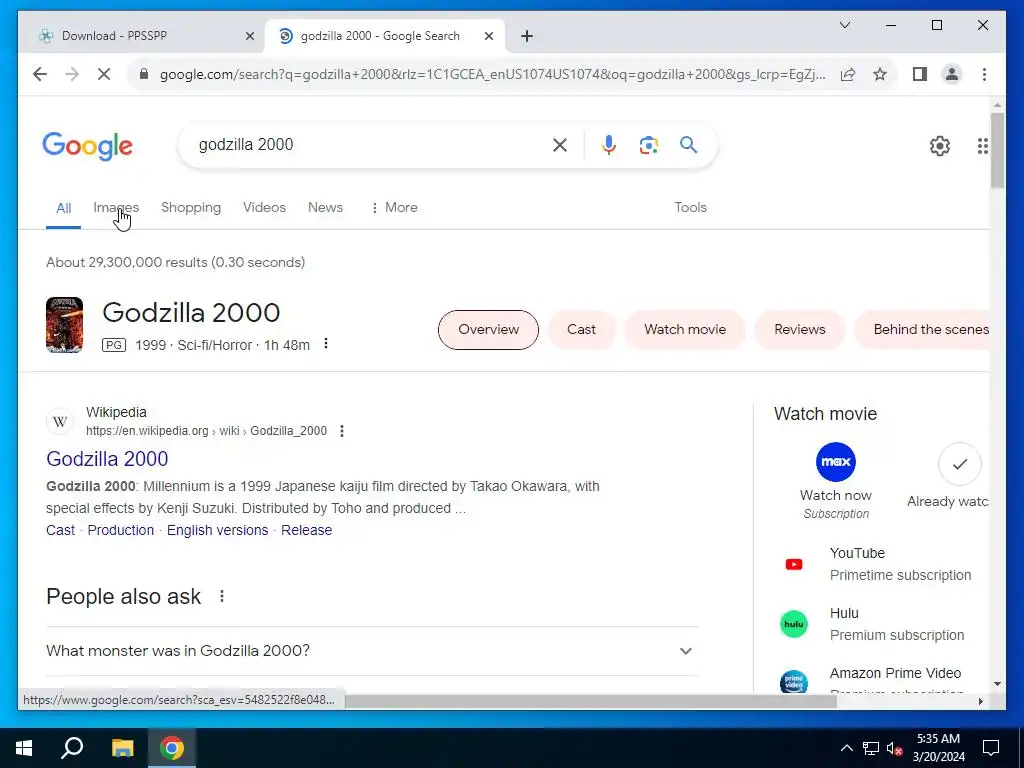The height and width of the screenshot is (768, 1024).
Task: Open the Google apps grid
Action: pos(982,146)
